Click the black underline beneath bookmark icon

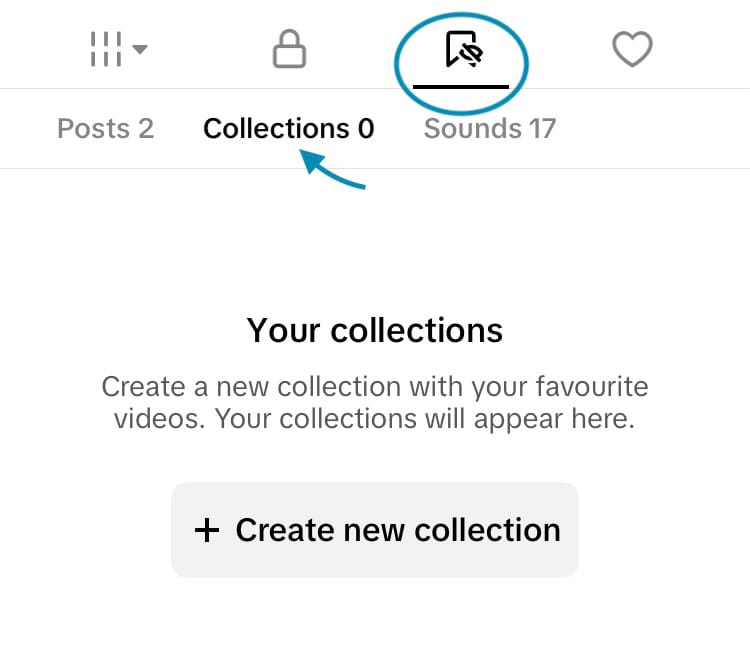[x=461, y=86]
